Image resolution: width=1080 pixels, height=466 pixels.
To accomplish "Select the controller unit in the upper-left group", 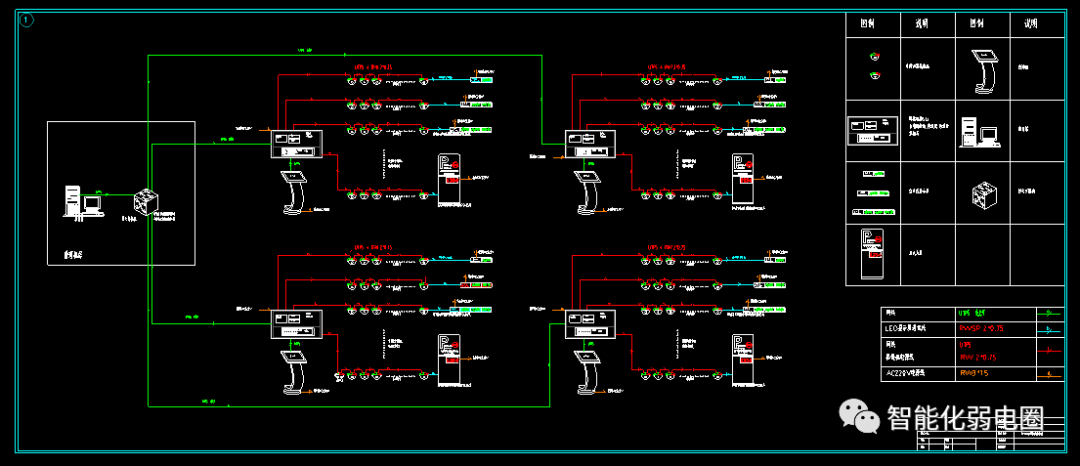I will (x=297, y=143).
